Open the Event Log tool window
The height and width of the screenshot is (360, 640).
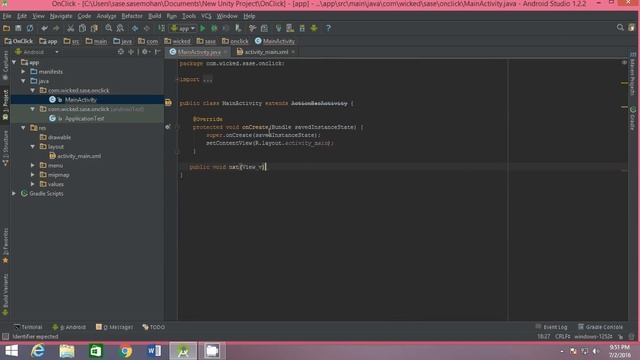[551, 327]
